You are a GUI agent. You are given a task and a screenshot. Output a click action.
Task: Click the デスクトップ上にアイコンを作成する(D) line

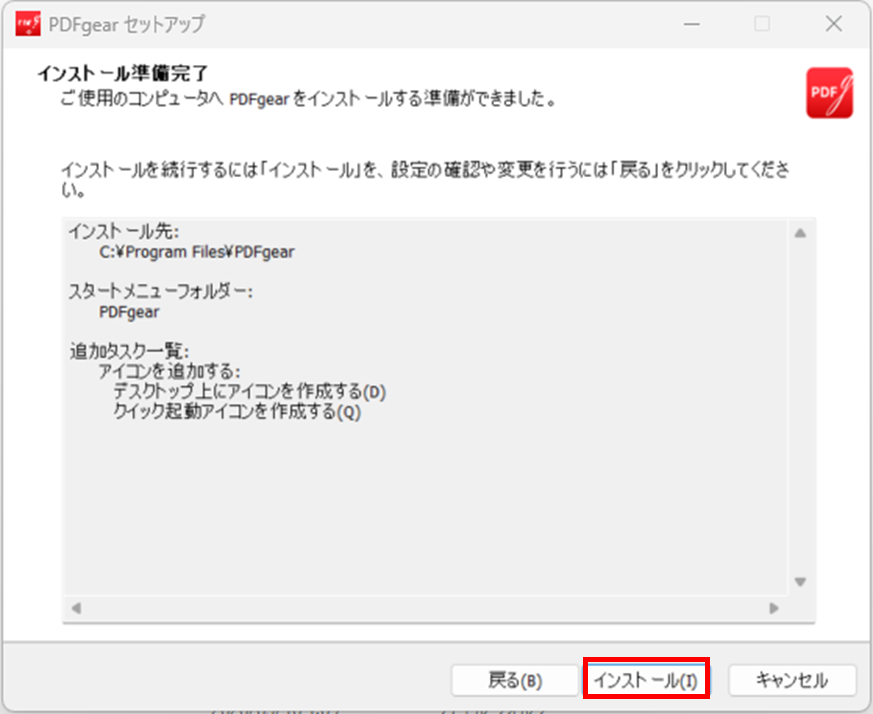[249, 392]
